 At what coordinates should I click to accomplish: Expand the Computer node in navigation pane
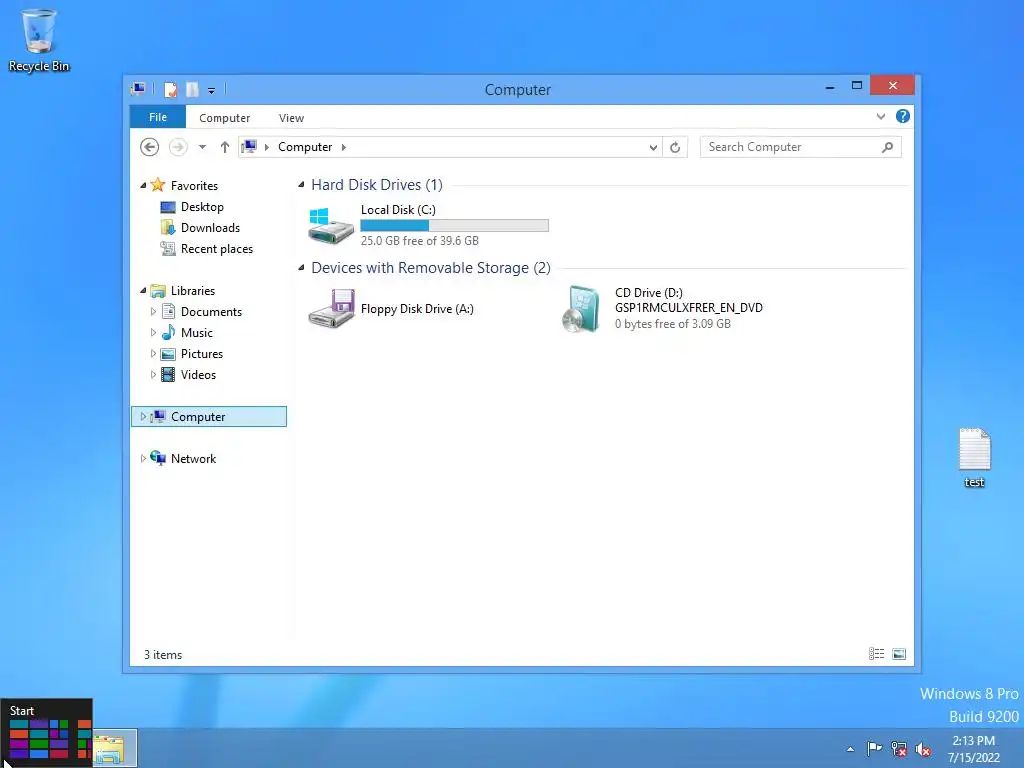tap(143, 417)
